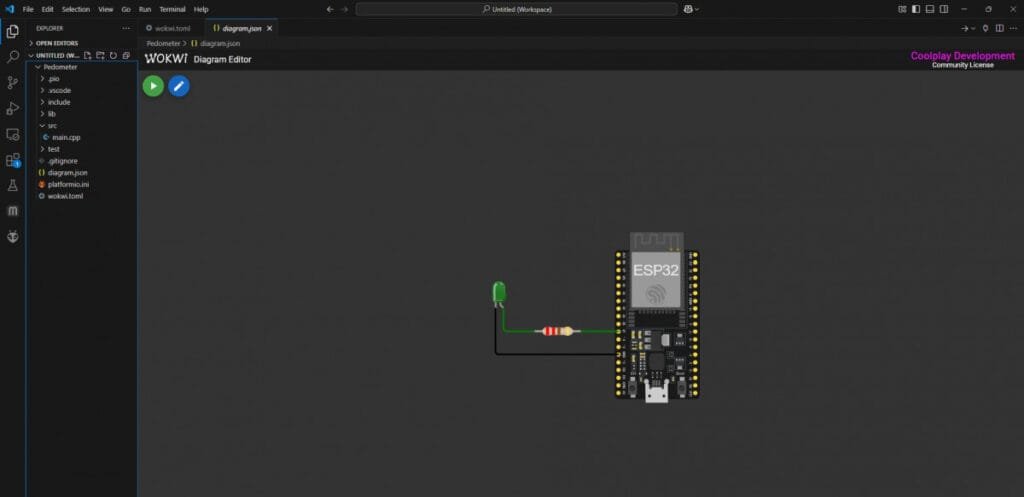1024x497 pixels.
Task: Click the blue pencil edit diagram button
Action: 179,86
